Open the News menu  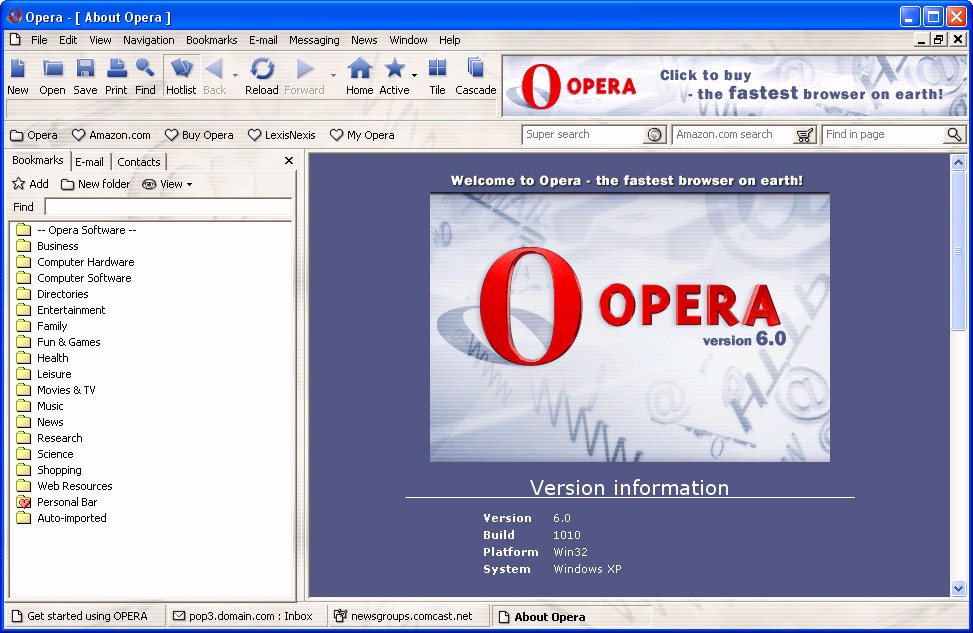pyautogui.click(x=364, y=40)
